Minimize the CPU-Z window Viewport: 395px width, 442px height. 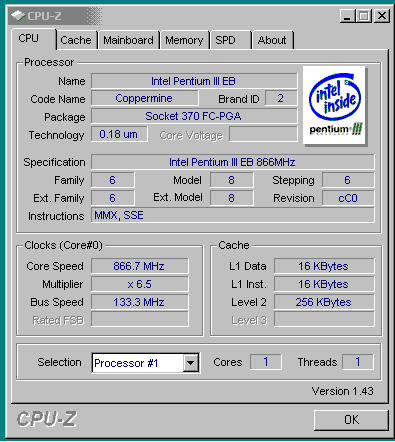pos(347,16)
